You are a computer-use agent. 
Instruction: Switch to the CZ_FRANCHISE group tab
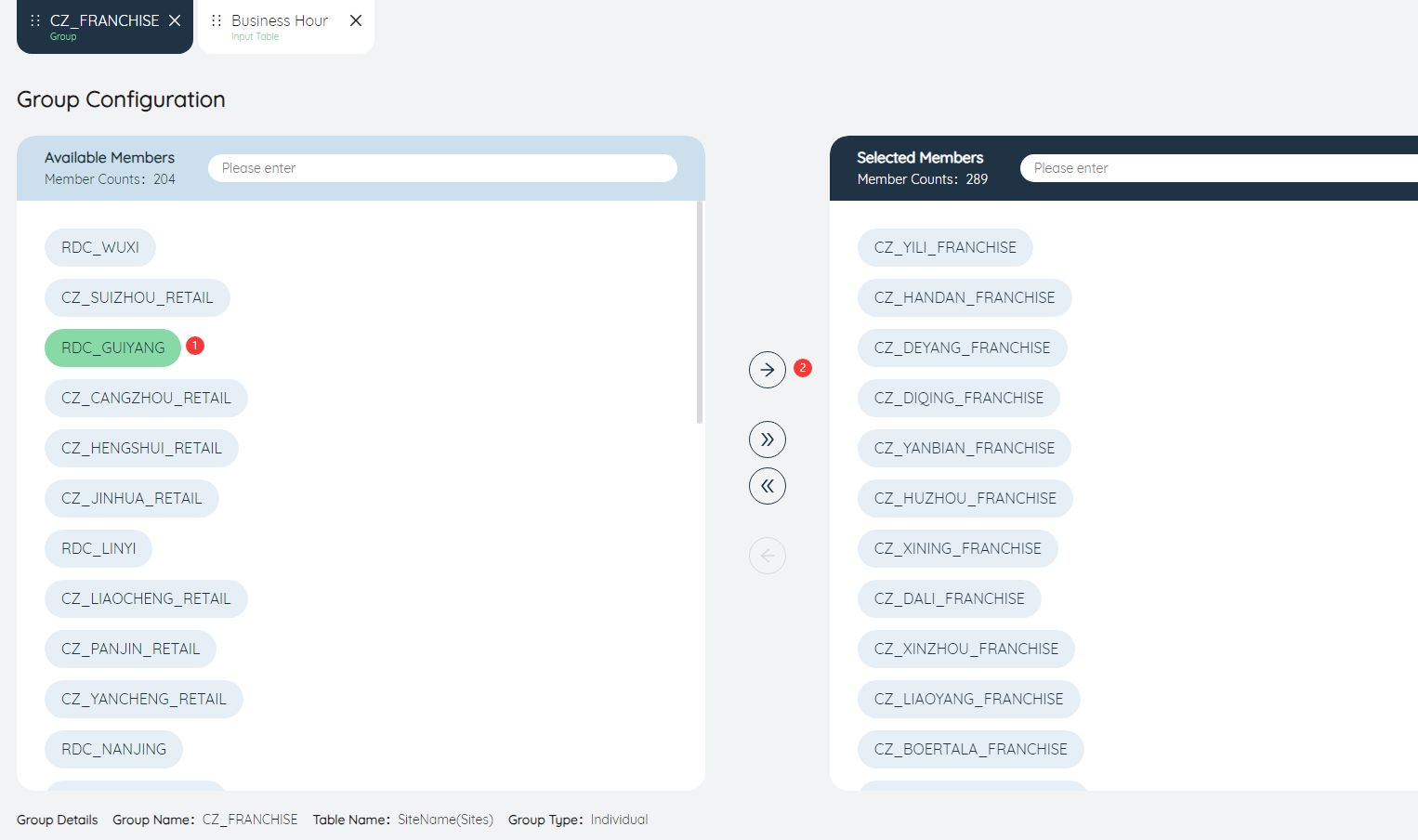tap(105, 27)
